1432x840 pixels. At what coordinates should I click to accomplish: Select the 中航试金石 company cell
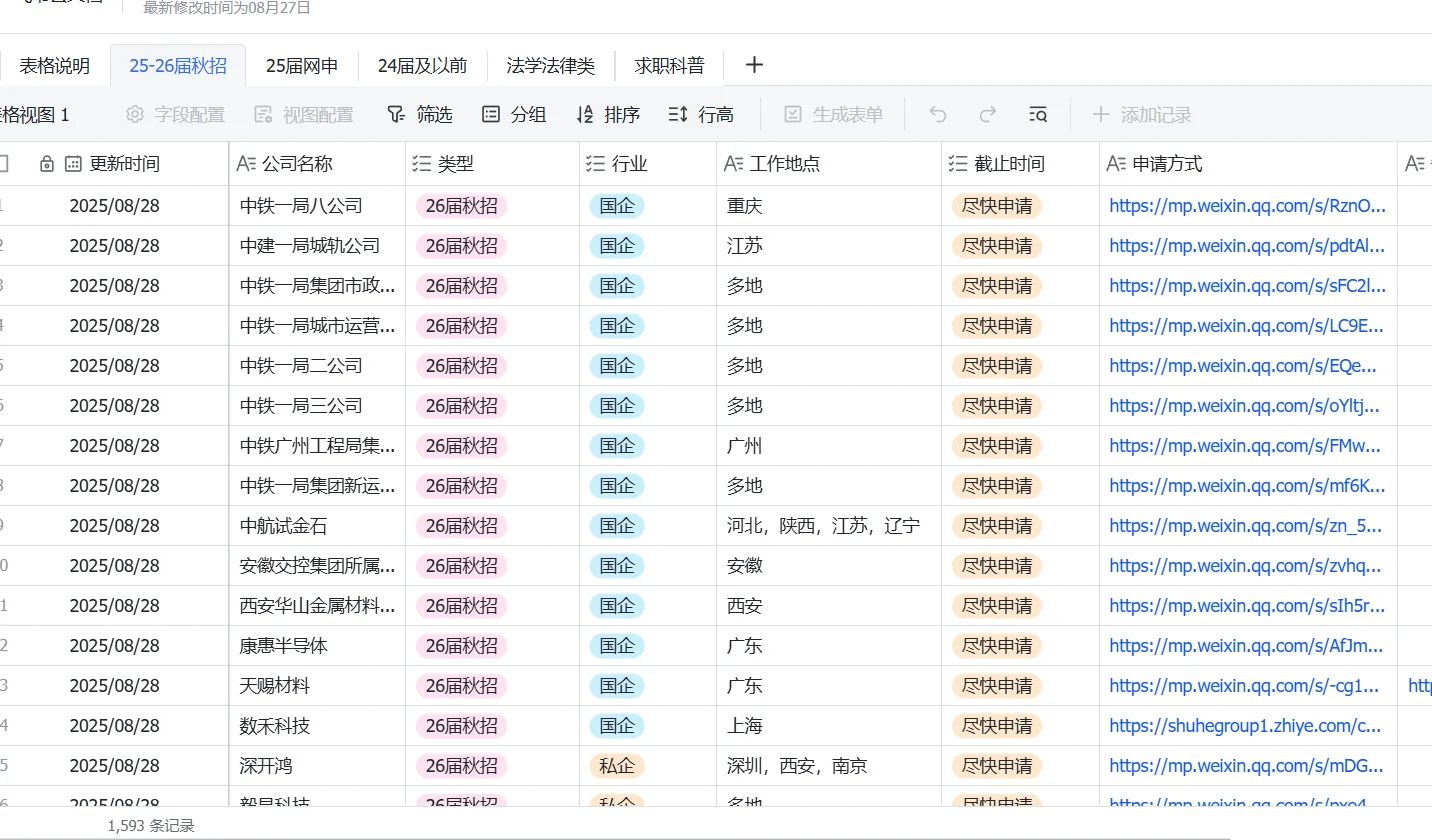[318, 526]
